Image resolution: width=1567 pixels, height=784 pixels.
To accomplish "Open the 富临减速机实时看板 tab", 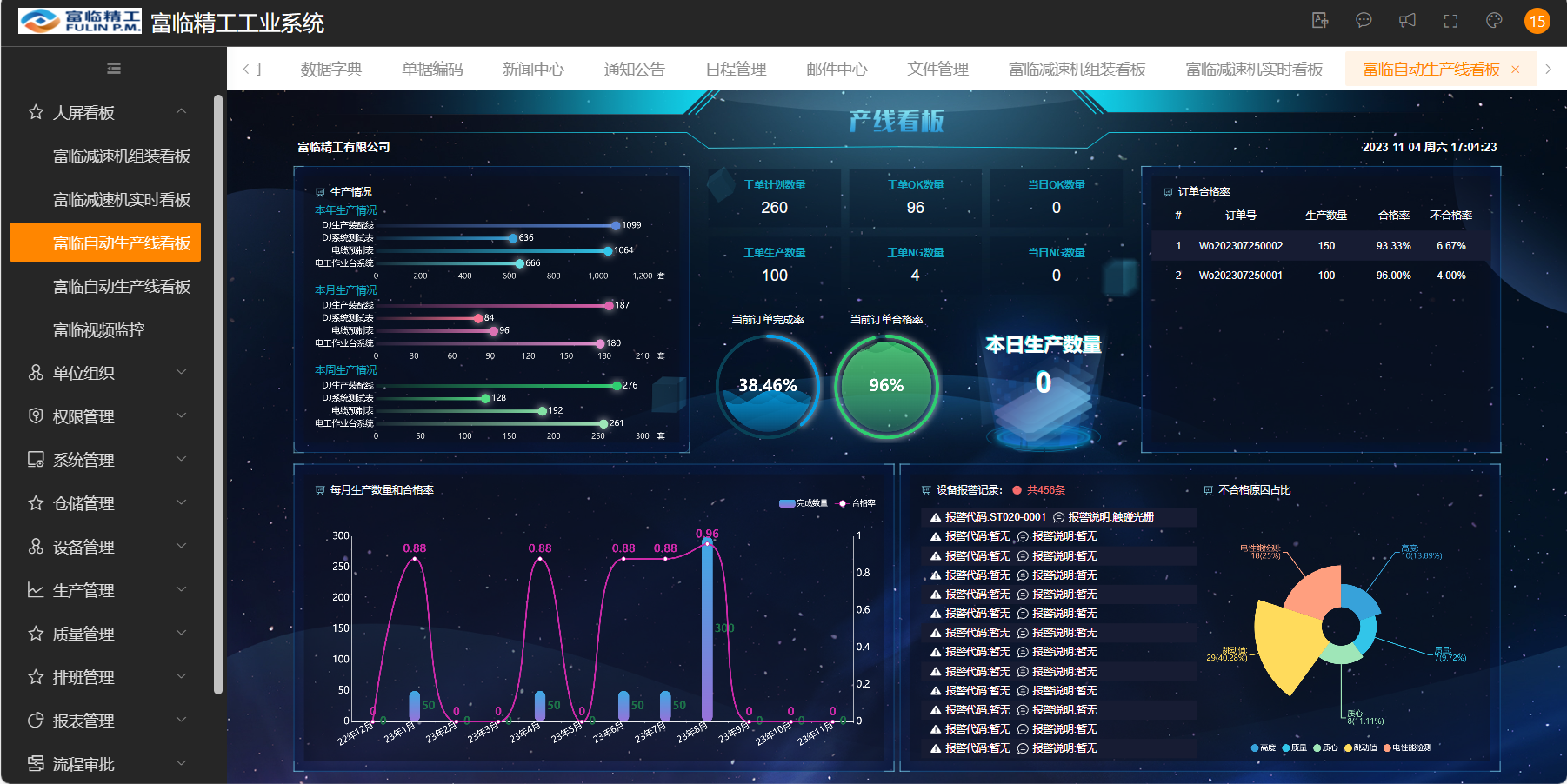I will (x=1254, y=70).
